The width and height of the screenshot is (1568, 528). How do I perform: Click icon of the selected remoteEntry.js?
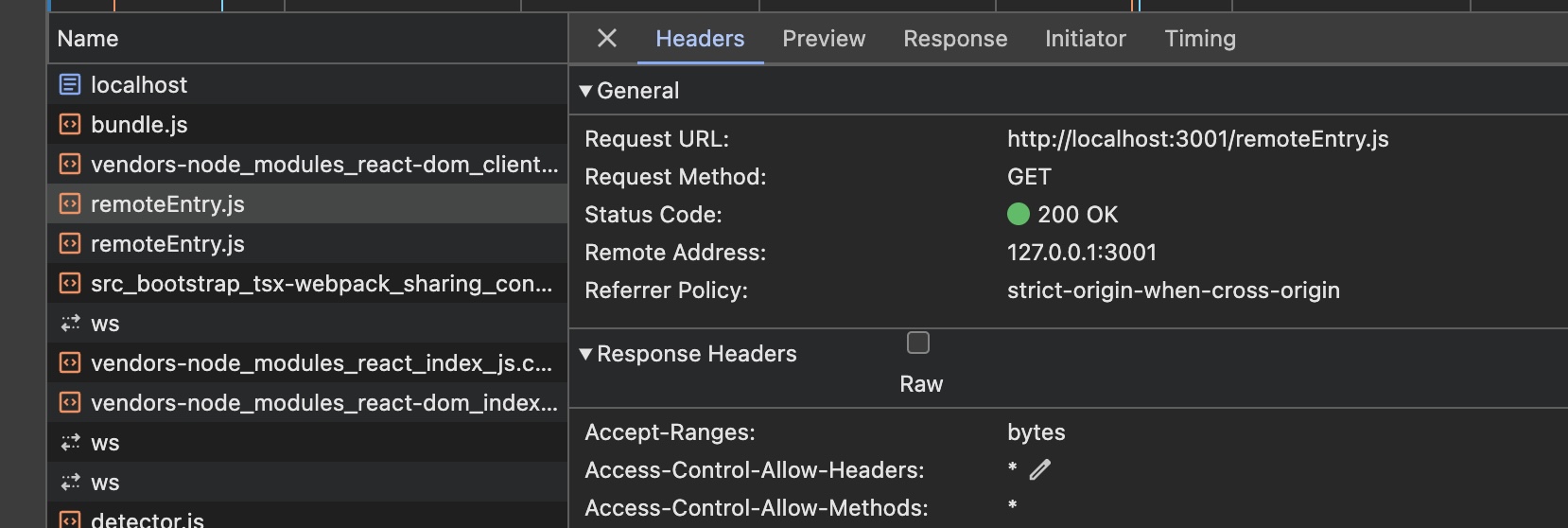(x=70, y=203)
